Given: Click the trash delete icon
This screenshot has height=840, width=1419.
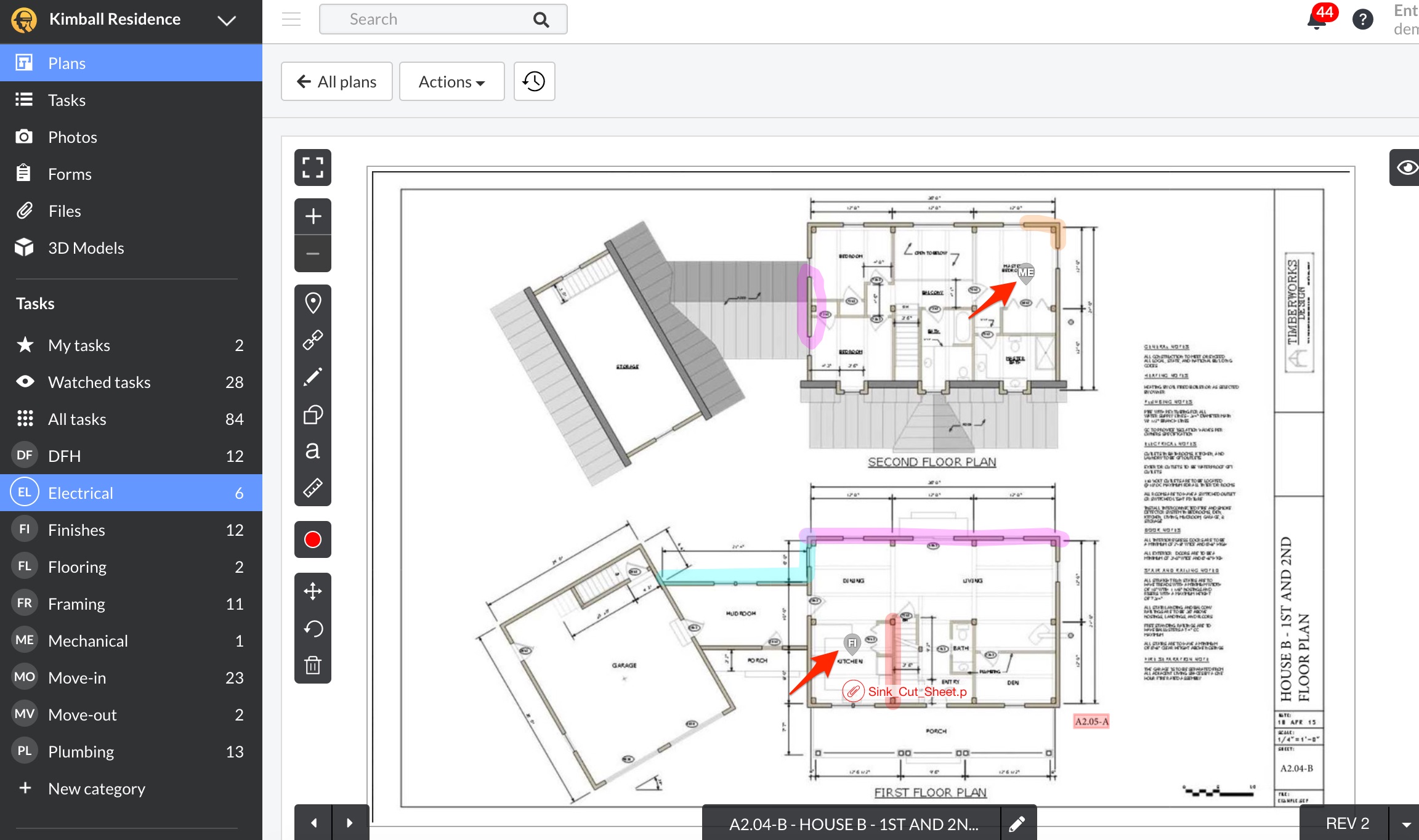Looking at the screenshot, I should [x=313, y=665].
